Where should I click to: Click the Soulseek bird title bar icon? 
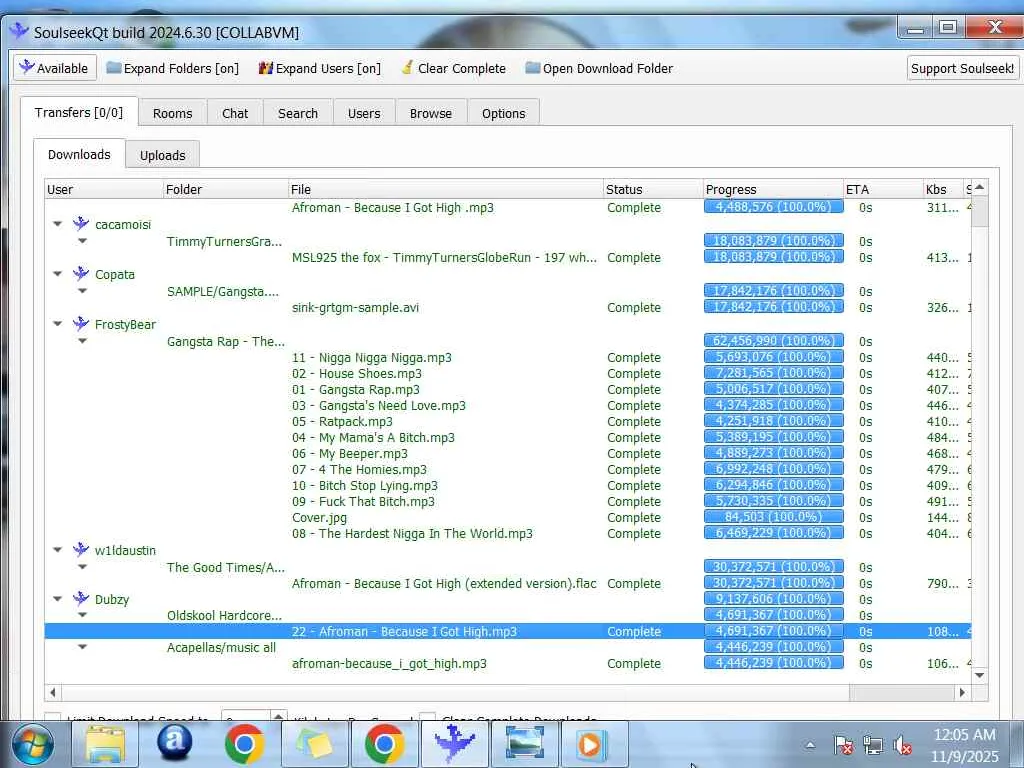[x=19, y=31]
